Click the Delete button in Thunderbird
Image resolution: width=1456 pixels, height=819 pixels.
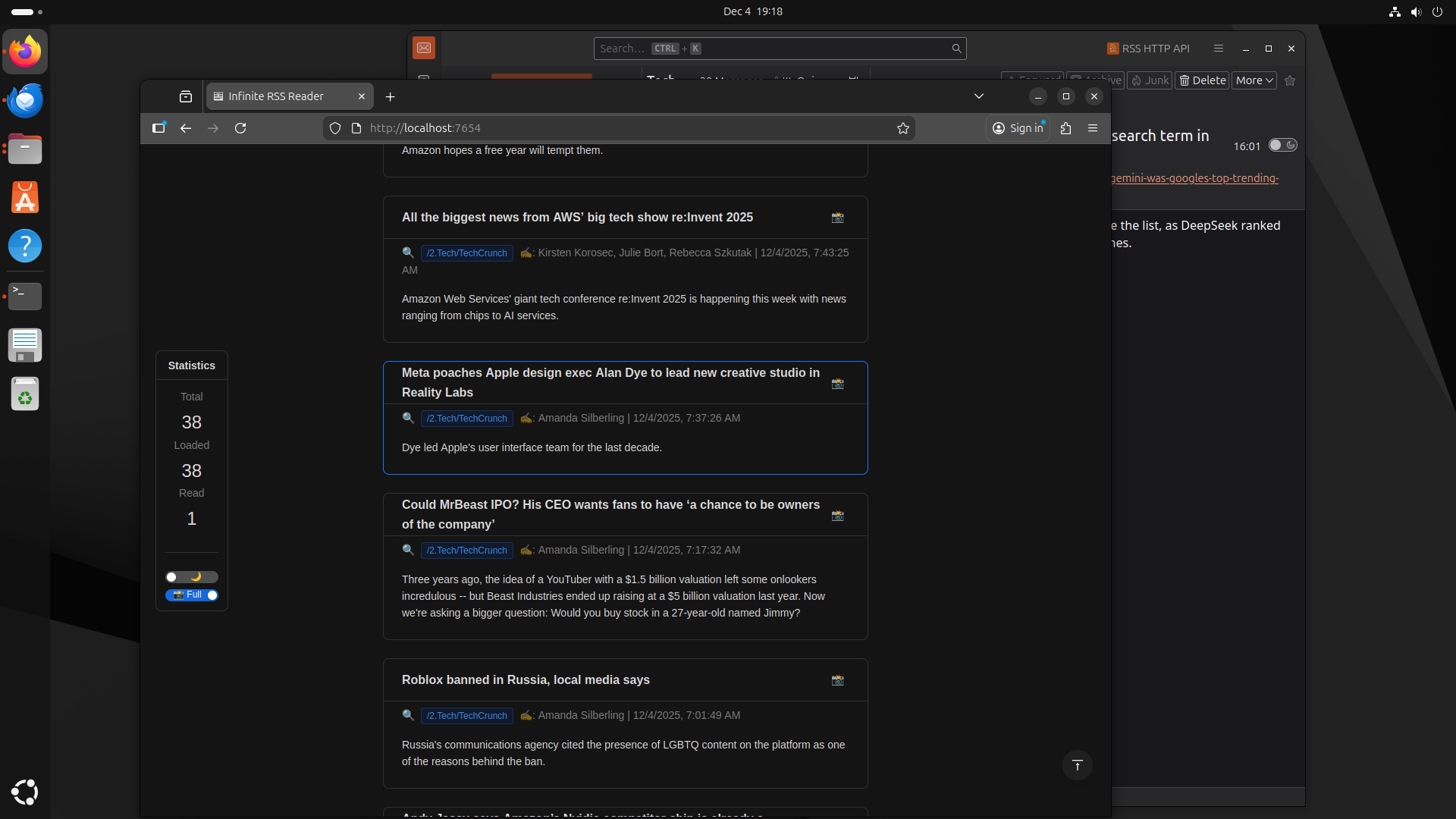1202,80
